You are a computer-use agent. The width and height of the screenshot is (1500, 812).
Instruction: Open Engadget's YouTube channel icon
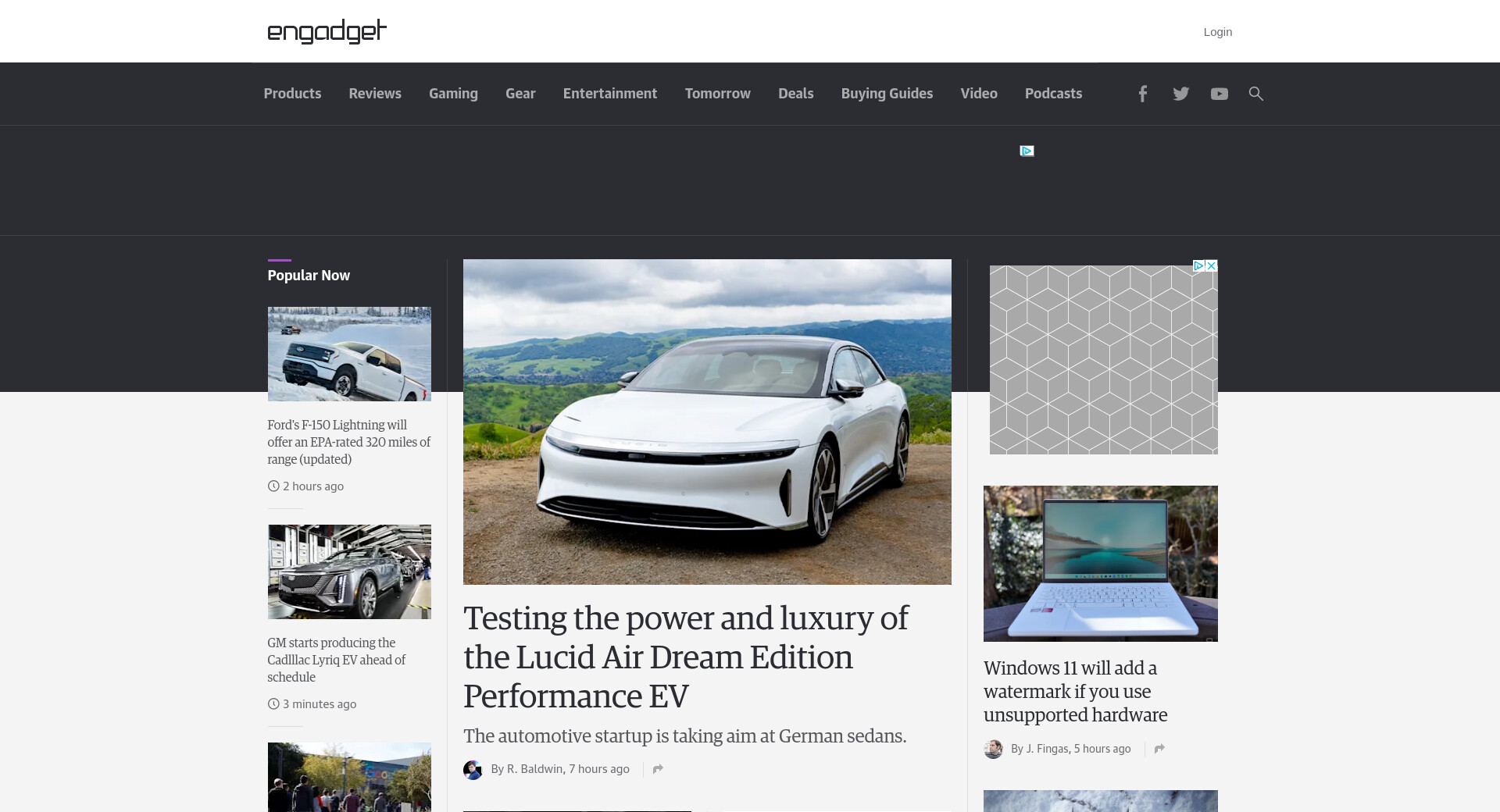point(1219,94)
